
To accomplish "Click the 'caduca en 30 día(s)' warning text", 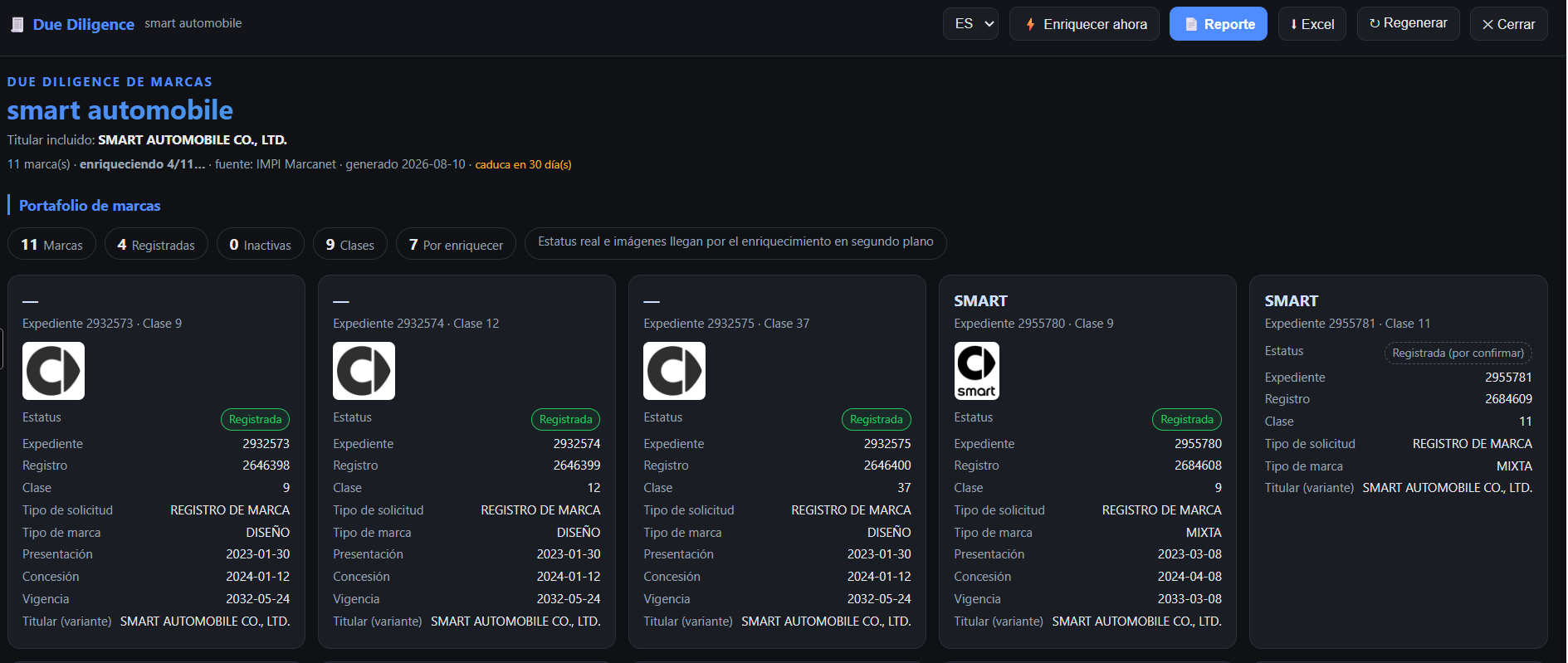I will click(523, 164).
